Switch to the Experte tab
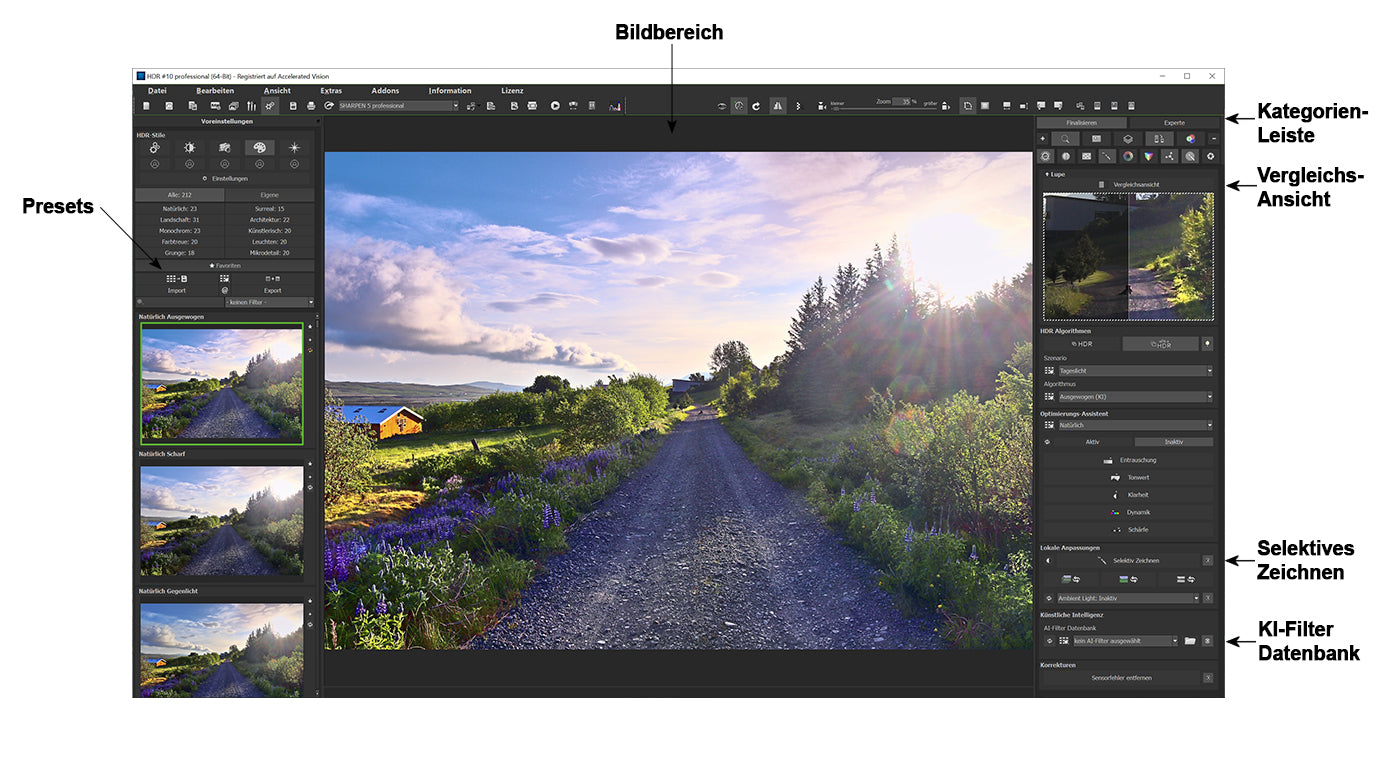 [x=1174, y=123]
